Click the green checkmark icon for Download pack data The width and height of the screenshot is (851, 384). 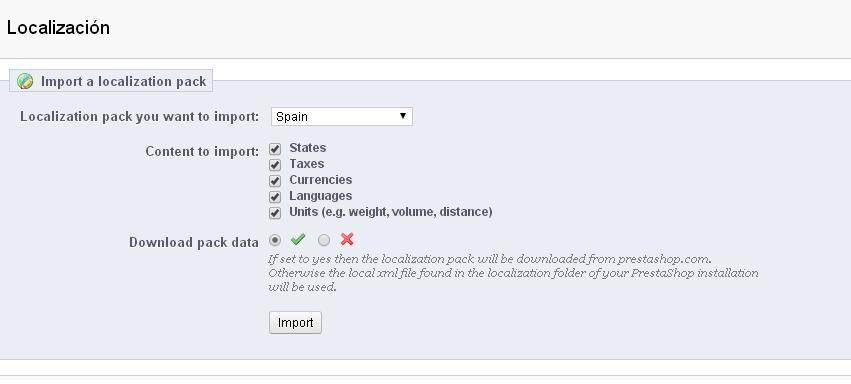click(x=298, y=239)
